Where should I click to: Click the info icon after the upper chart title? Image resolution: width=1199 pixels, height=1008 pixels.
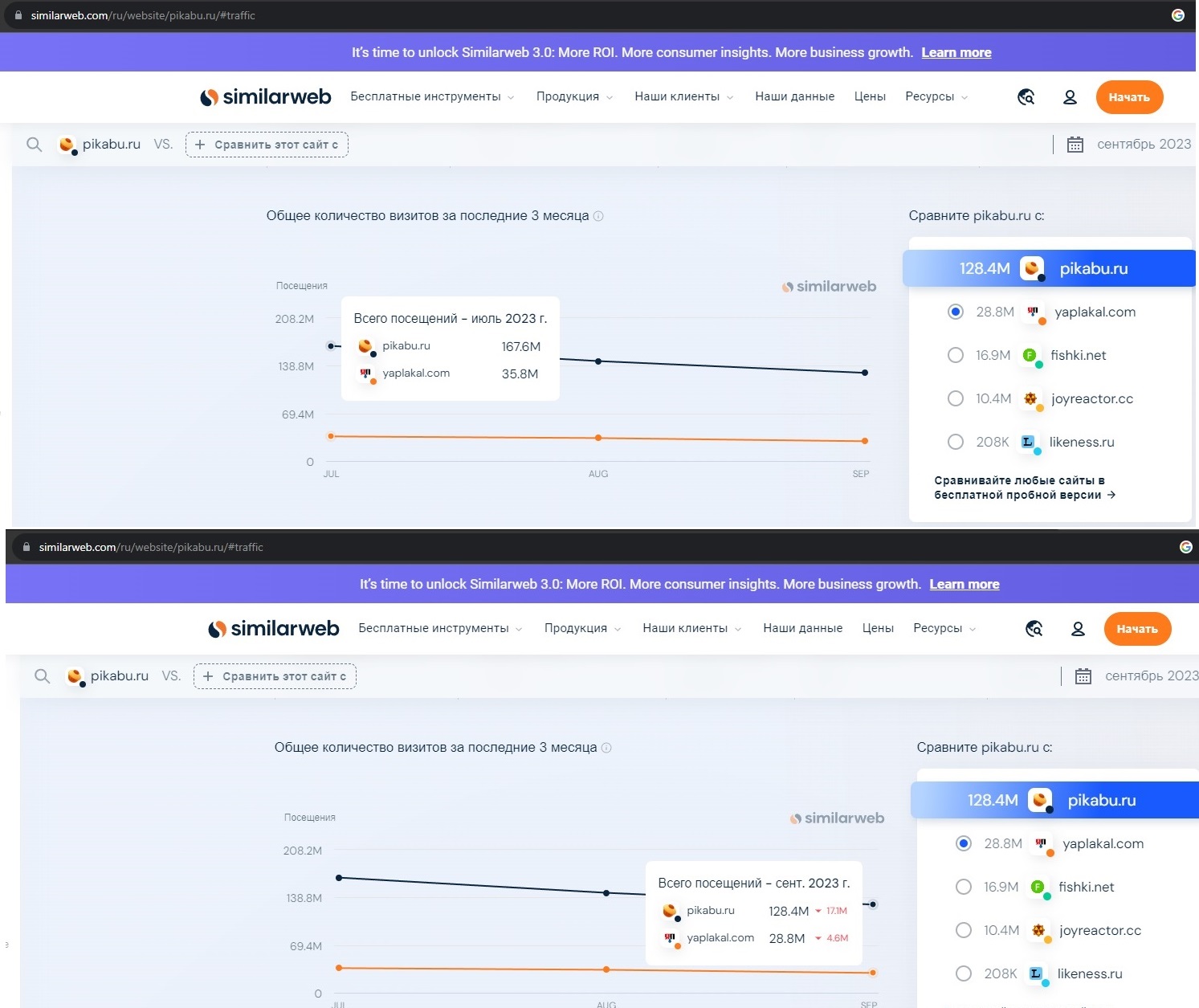point(598,216)
